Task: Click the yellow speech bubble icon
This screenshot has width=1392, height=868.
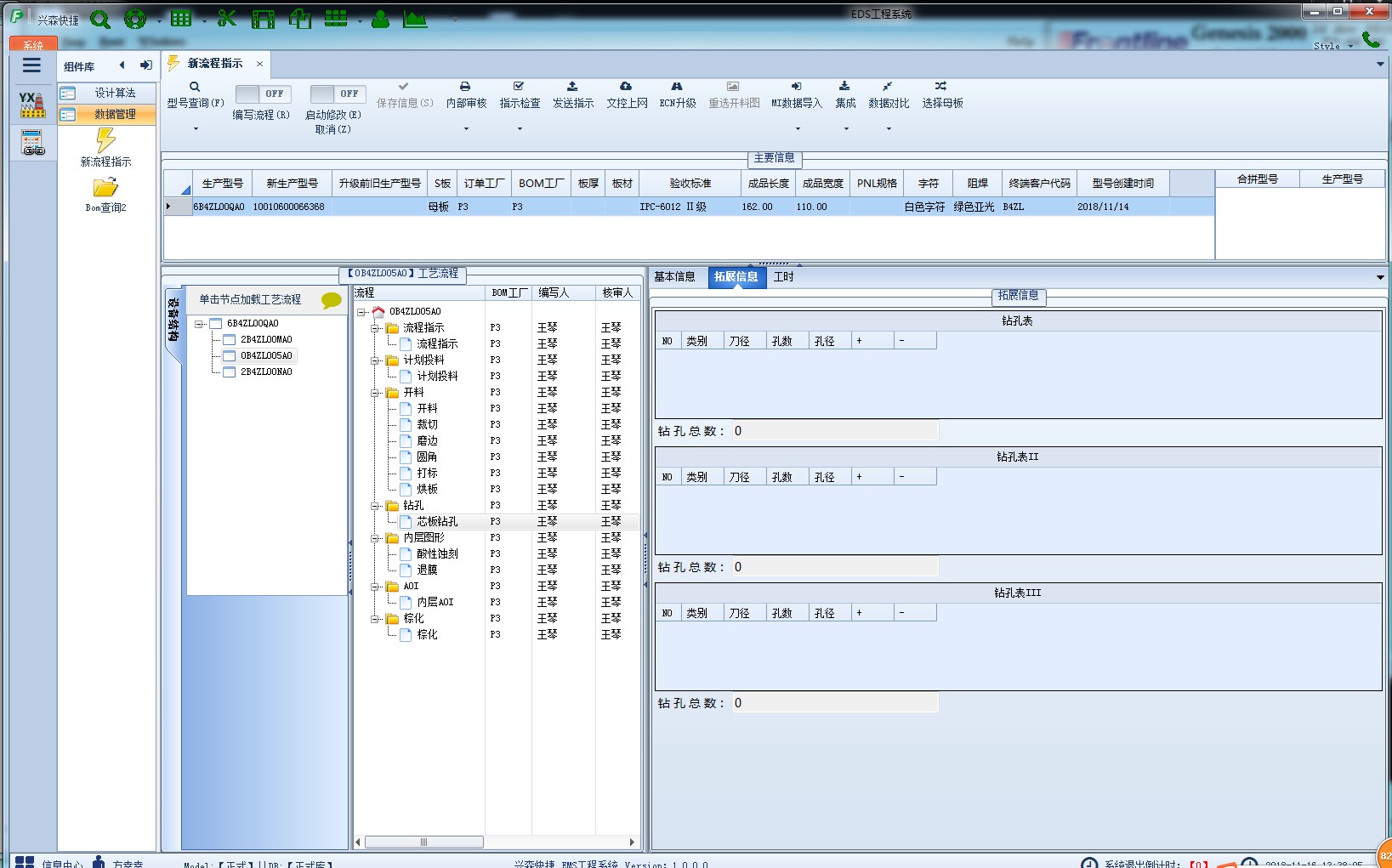Action: click(332, 300)
